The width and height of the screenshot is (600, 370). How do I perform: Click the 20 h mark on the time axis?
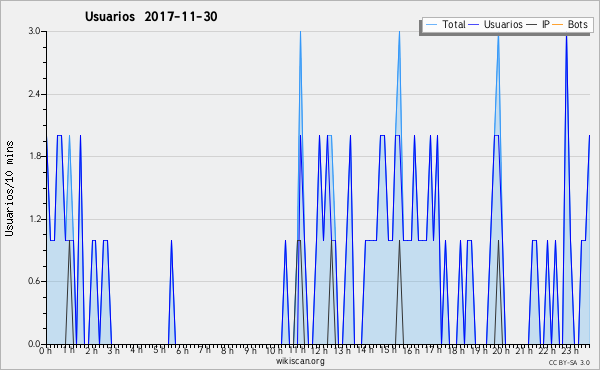point(500,351)
